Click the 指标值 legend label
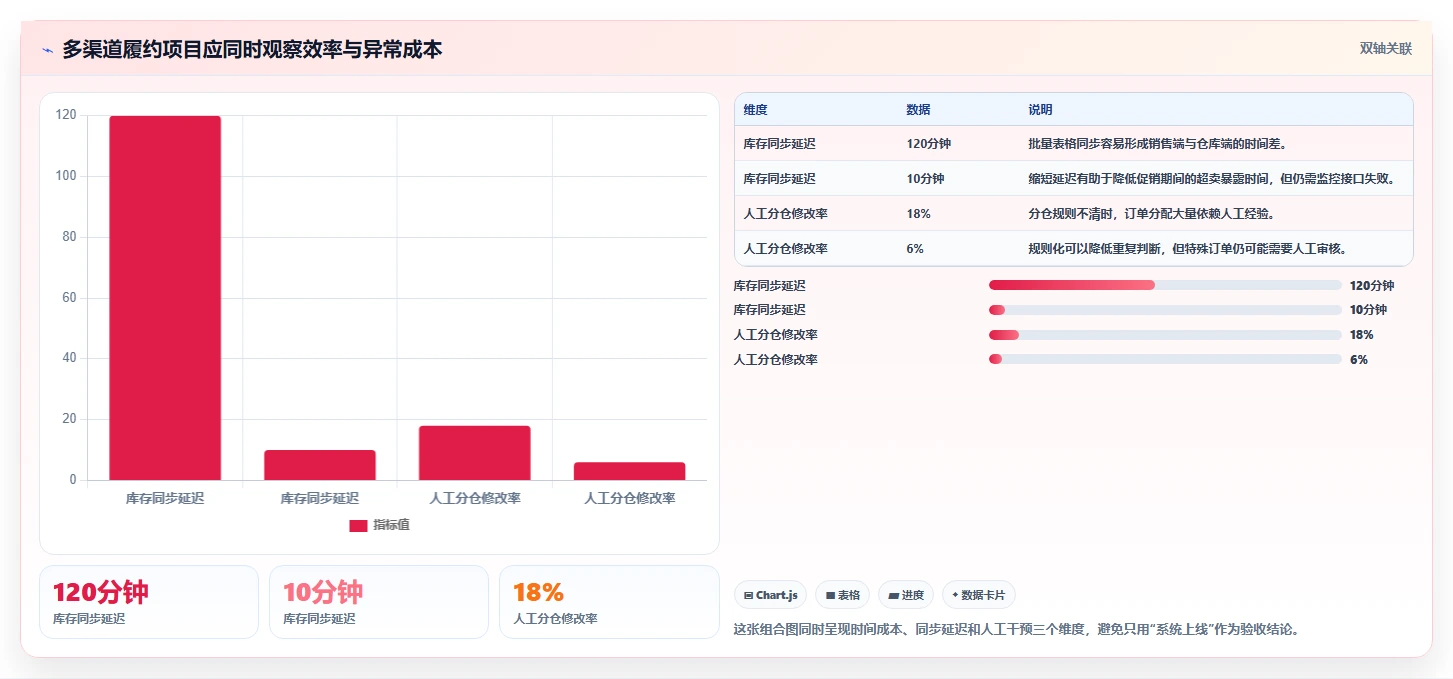This screenshot has height=679, width=1453. pos(391,526)
